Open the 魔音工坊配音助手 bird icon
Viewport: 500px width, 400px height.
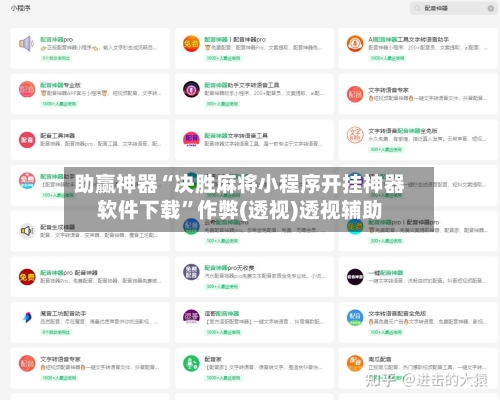pyautogui.click(x=27, y=318)
